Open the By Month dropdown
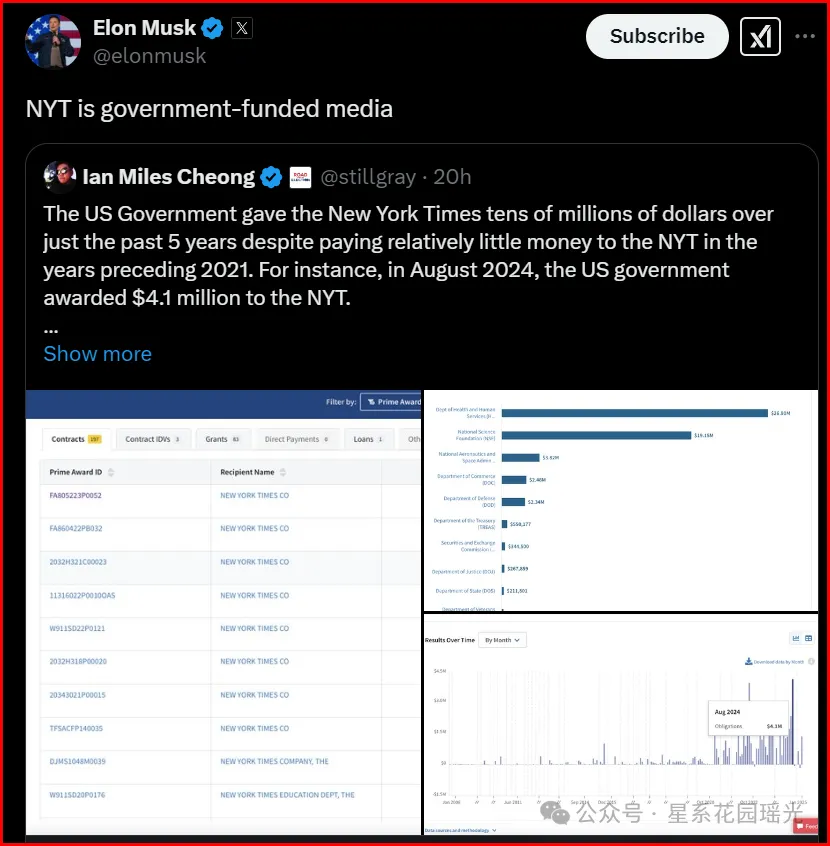Screen dimensions: 830x846 point(503,639)
